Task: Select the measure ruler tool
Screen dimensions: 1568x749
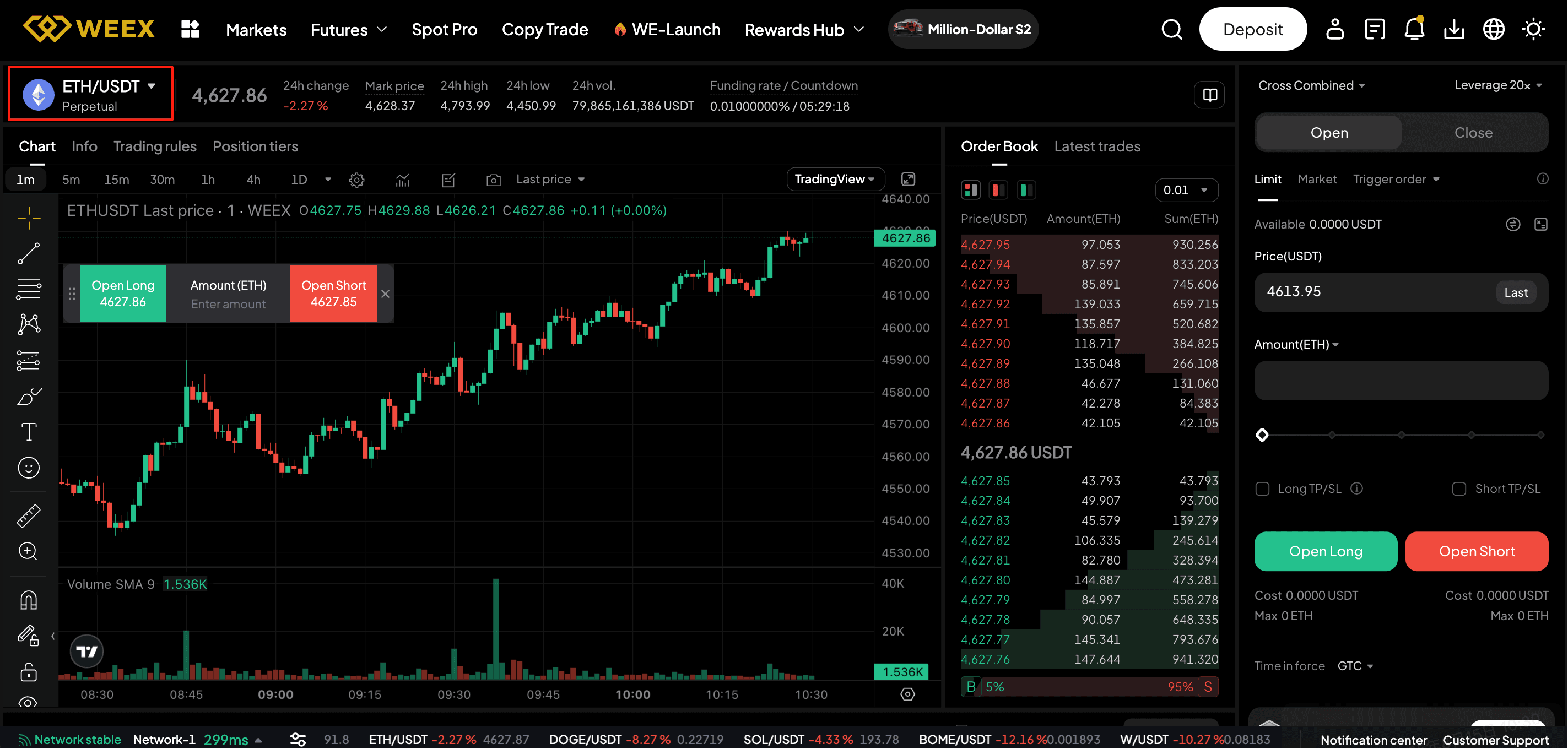Action: (29, 515)
